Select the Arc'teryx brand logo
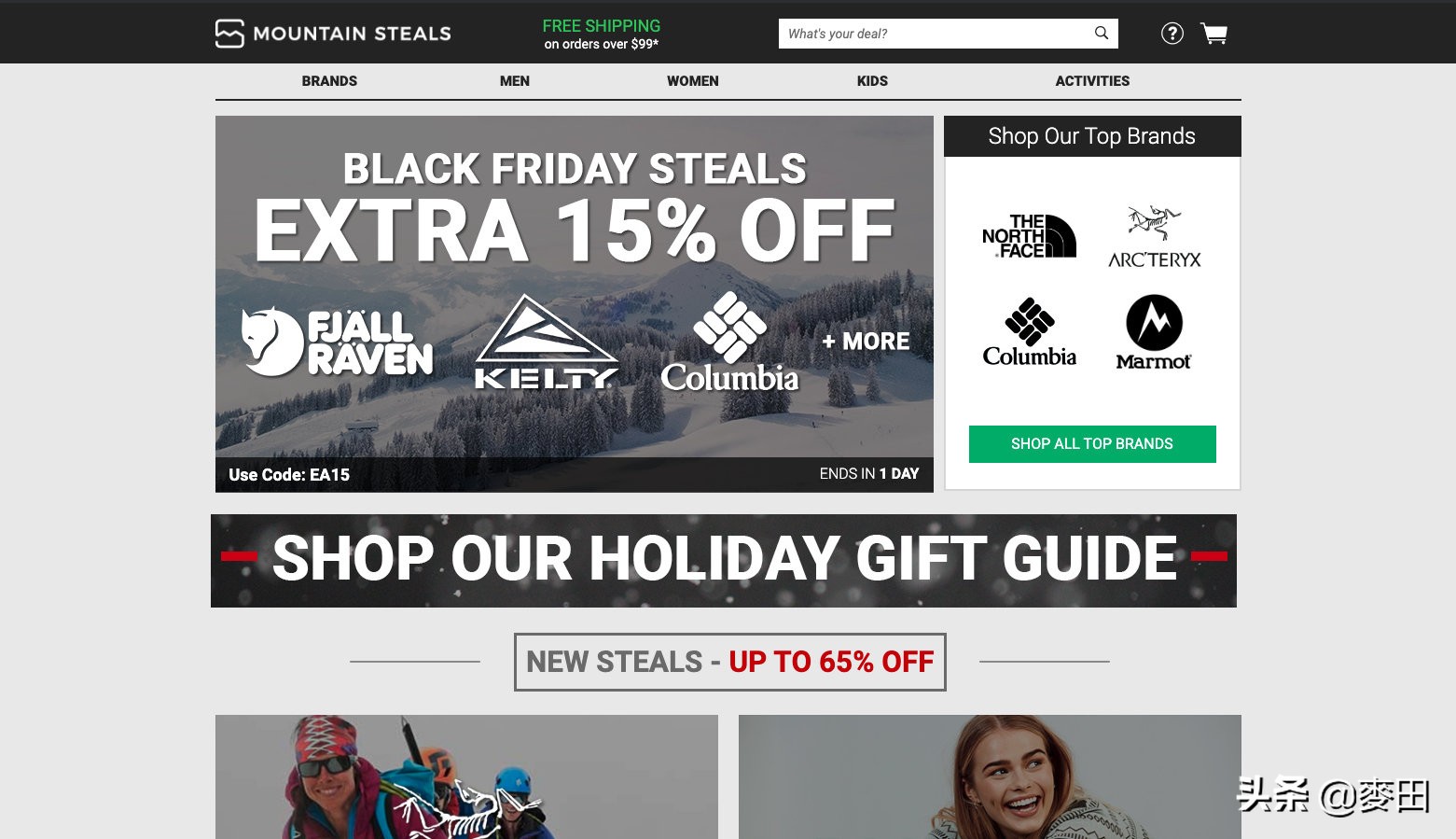 (1155, 237)
